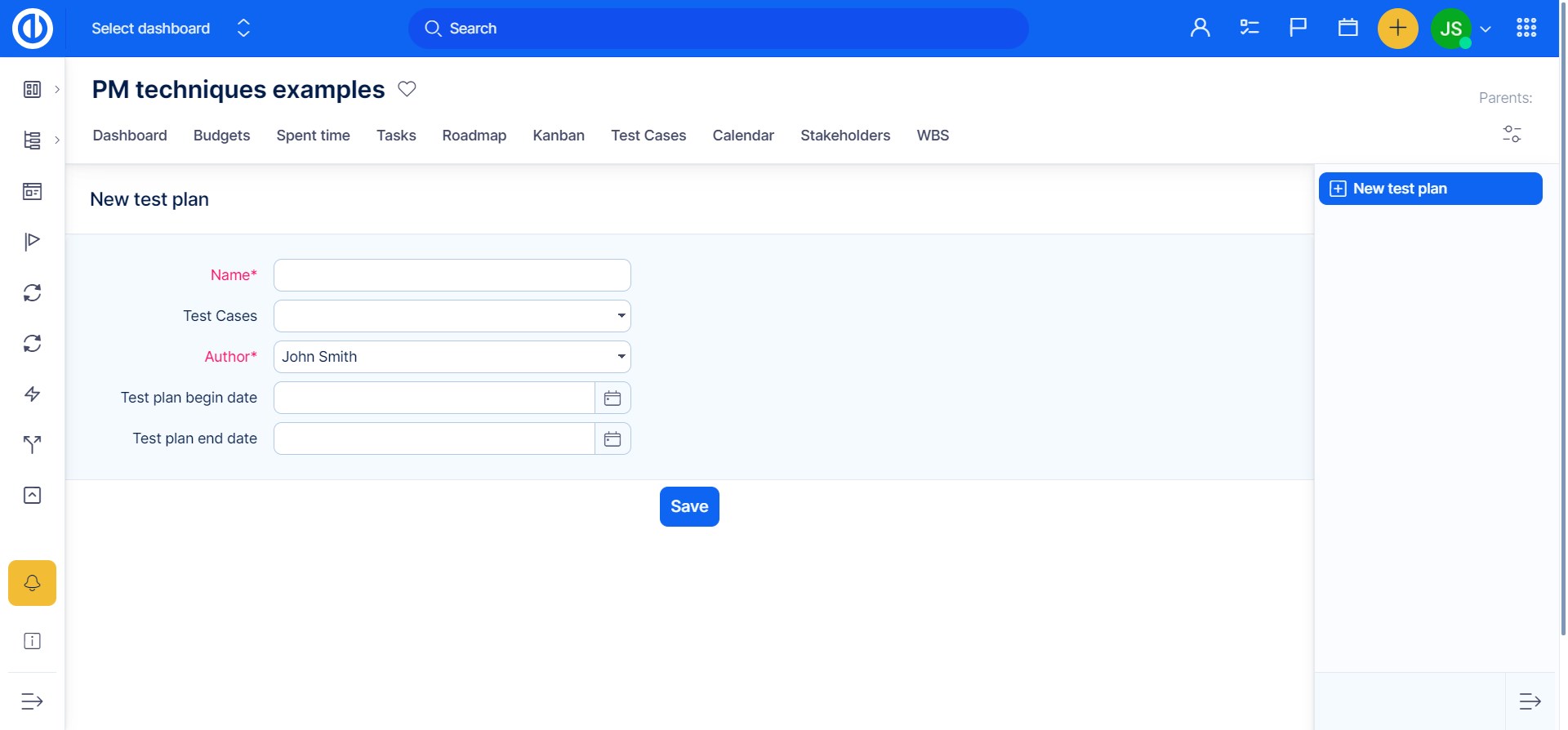
Task: Open the apps grid menu icon
Action: 1526,29
